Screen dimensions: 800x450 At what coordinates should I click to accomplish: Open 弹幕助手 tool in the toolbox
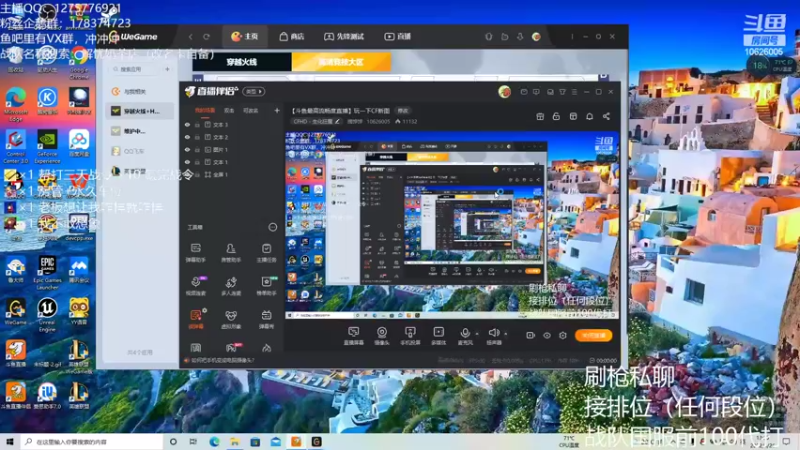(195, 253)
